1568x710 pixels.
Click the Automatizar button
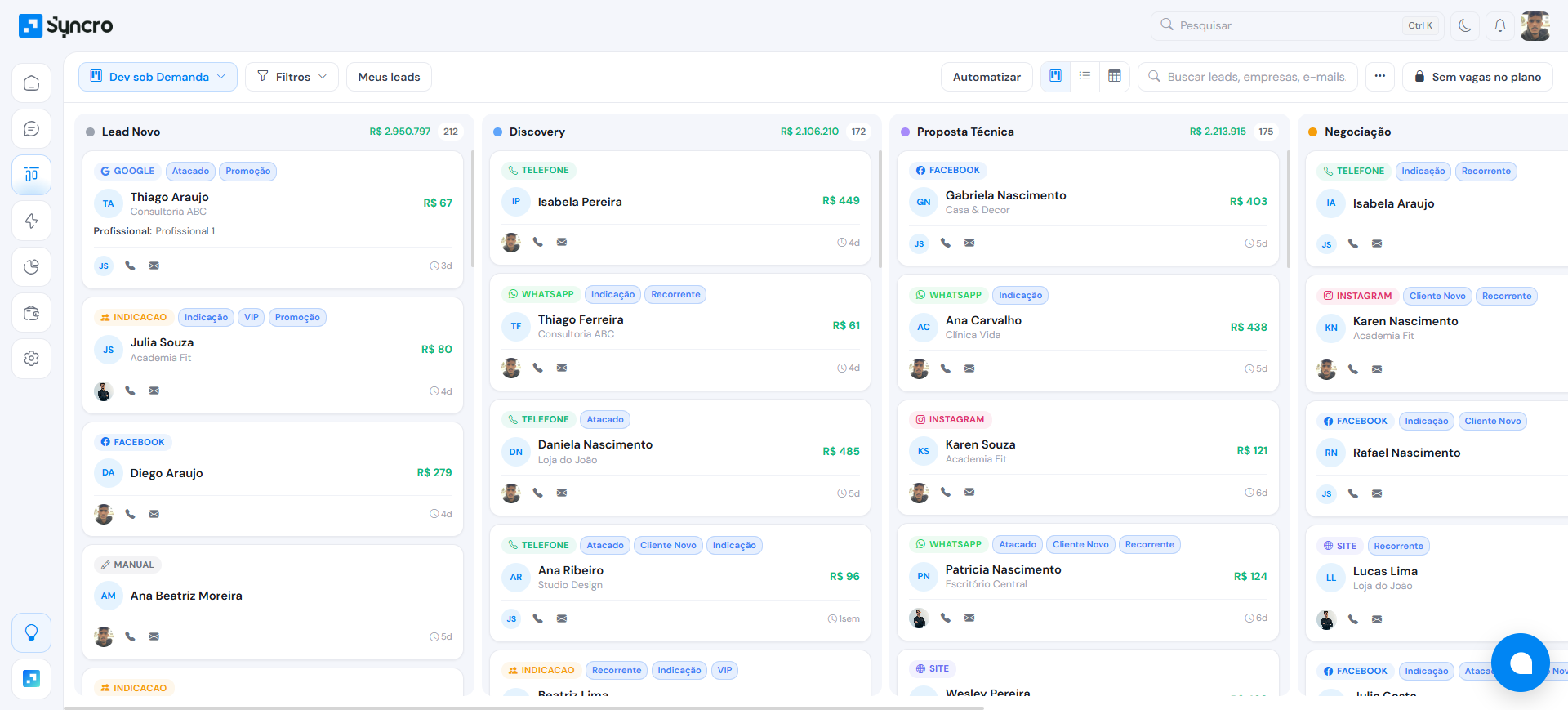(x=987, y=77)
